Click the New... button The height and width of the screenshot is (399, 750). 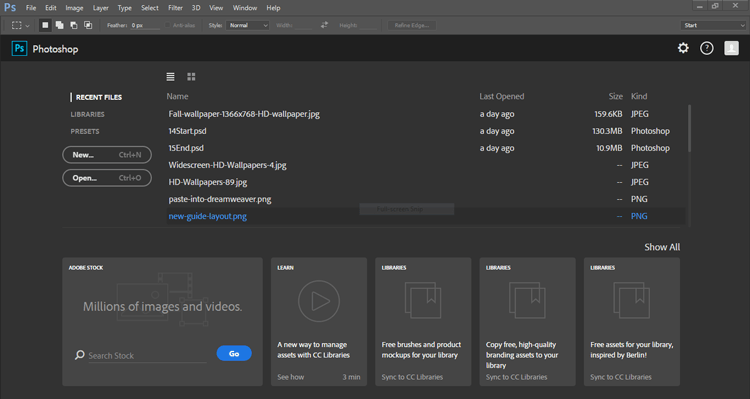(x=107, y=155)
